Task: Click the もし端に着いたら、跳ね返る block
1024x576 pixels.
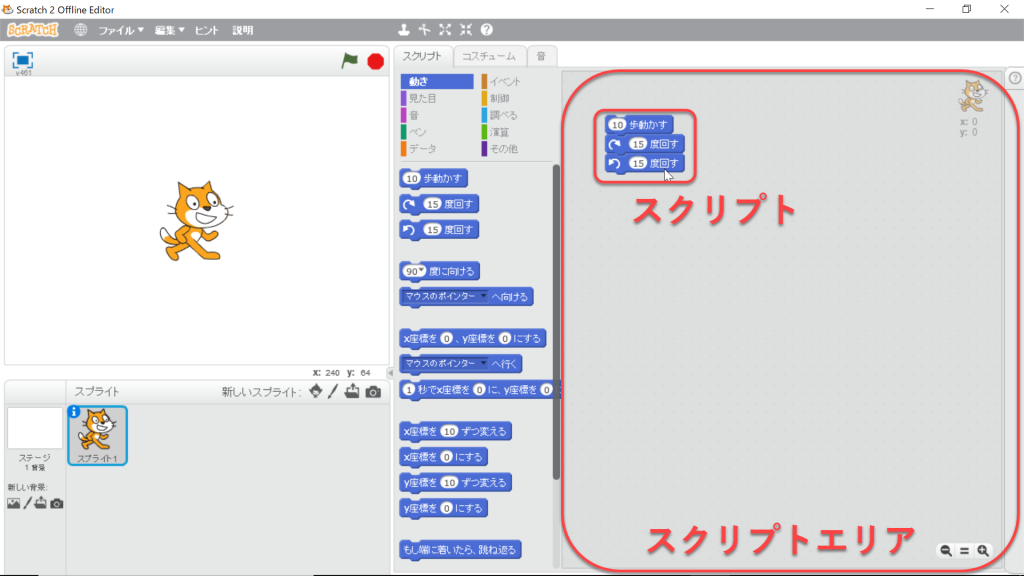Action: coord(460,550)
